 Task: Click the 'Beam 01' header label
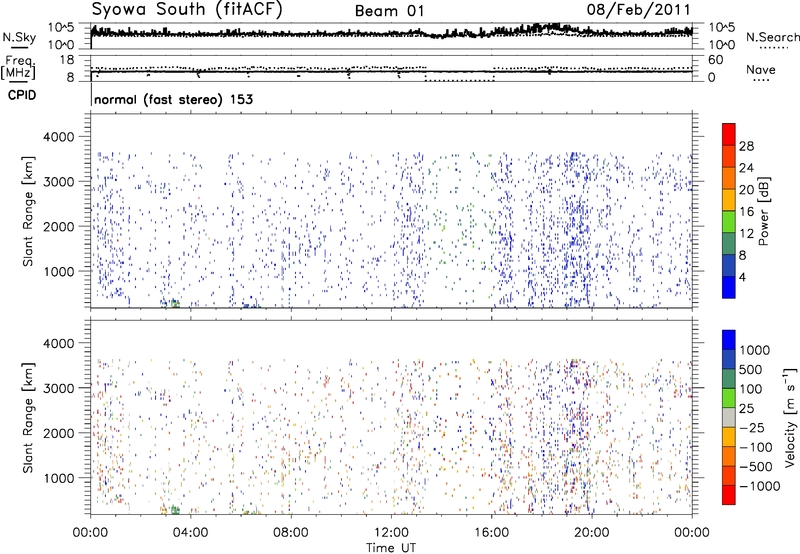[389, 11]
